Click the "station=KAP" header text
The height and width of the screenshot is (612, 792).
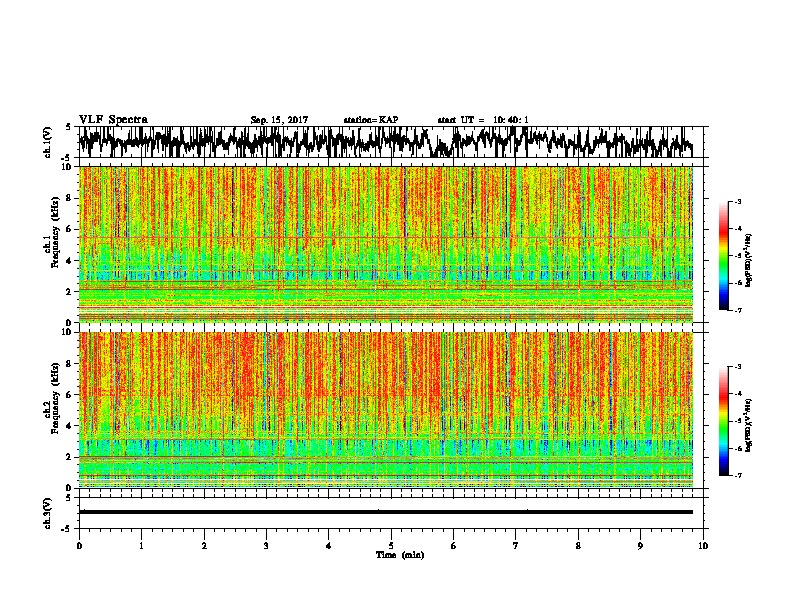pyautogui.click(x=371, y=120)
